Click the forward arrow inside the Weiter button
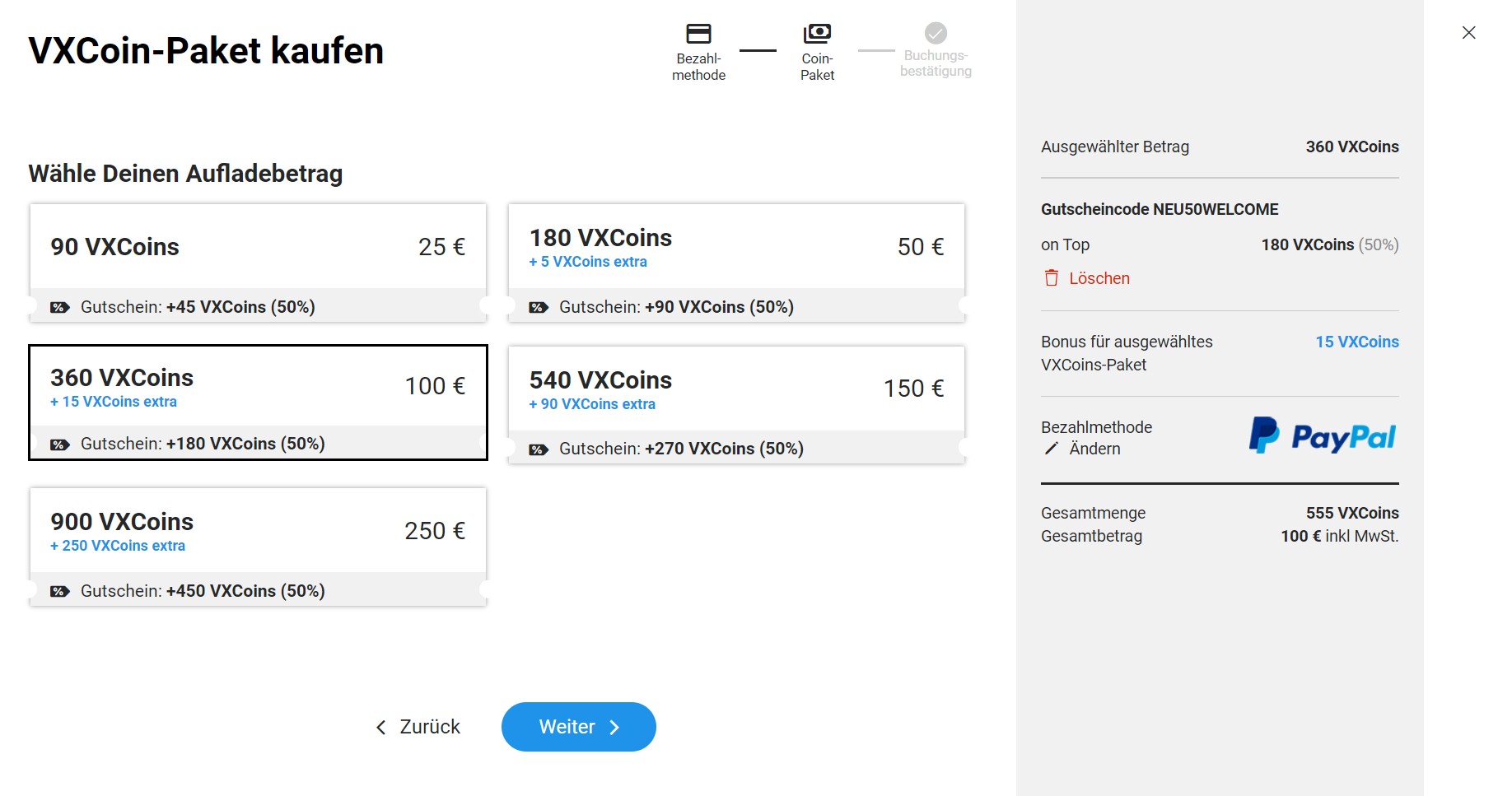Screen dimensions: 1512x796 pos(614,727)
